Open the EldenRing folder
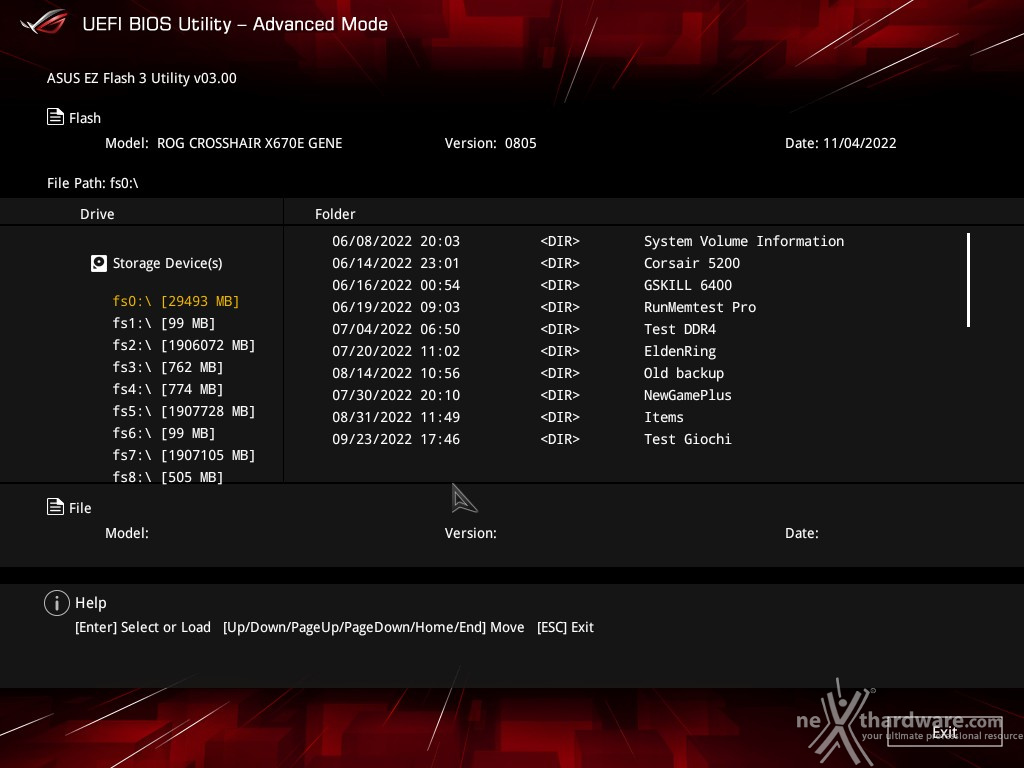The height and width of the screenshot is (768, 1024). pyautogui.click(x=680, y=351)
